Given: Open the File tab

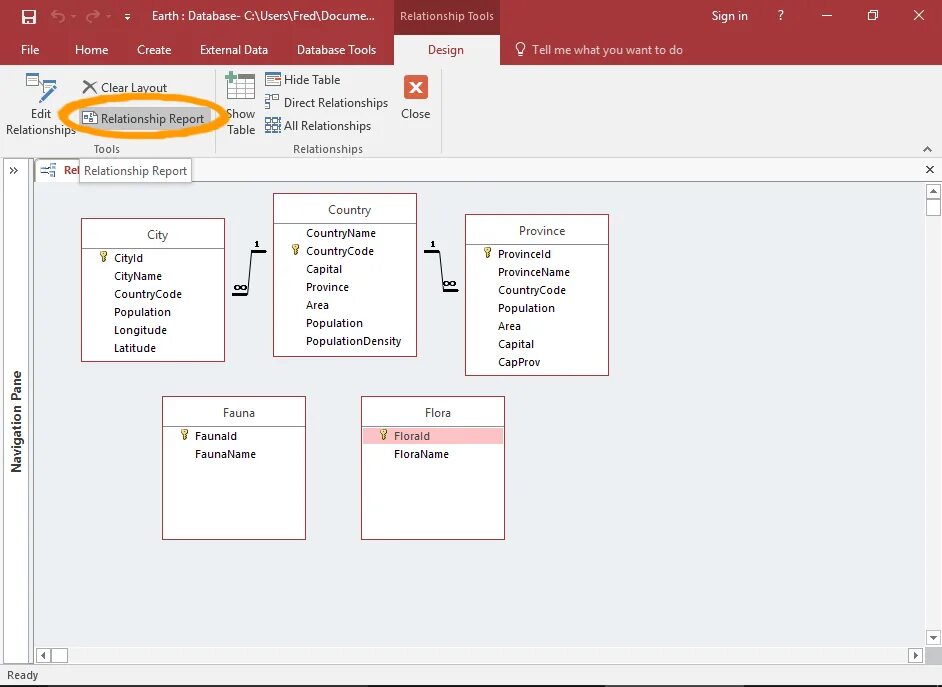Looking at the screenshot, I should [29, 50].
